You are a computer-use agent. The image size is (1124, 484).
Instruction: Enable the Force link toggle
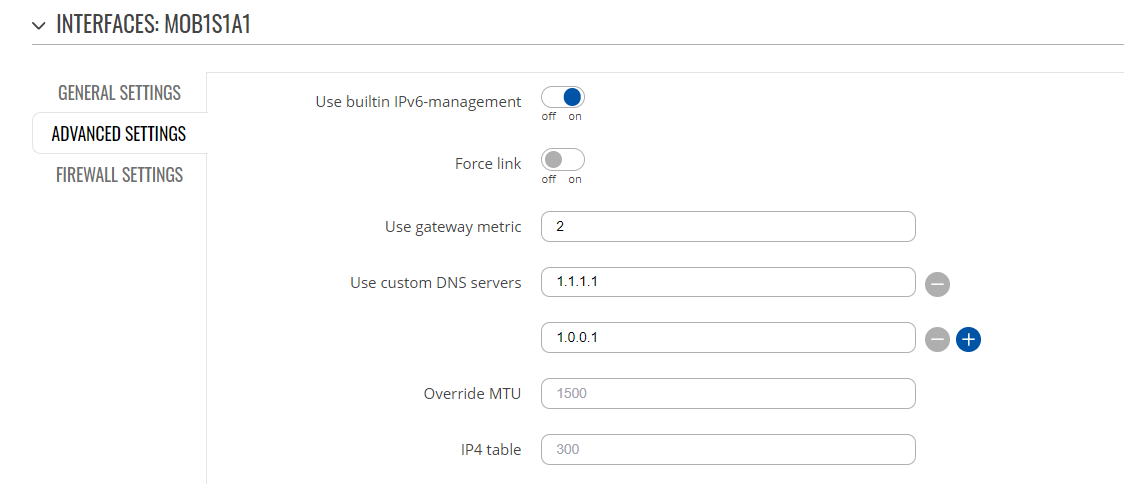pyautogui.click(x=563, y=159)
